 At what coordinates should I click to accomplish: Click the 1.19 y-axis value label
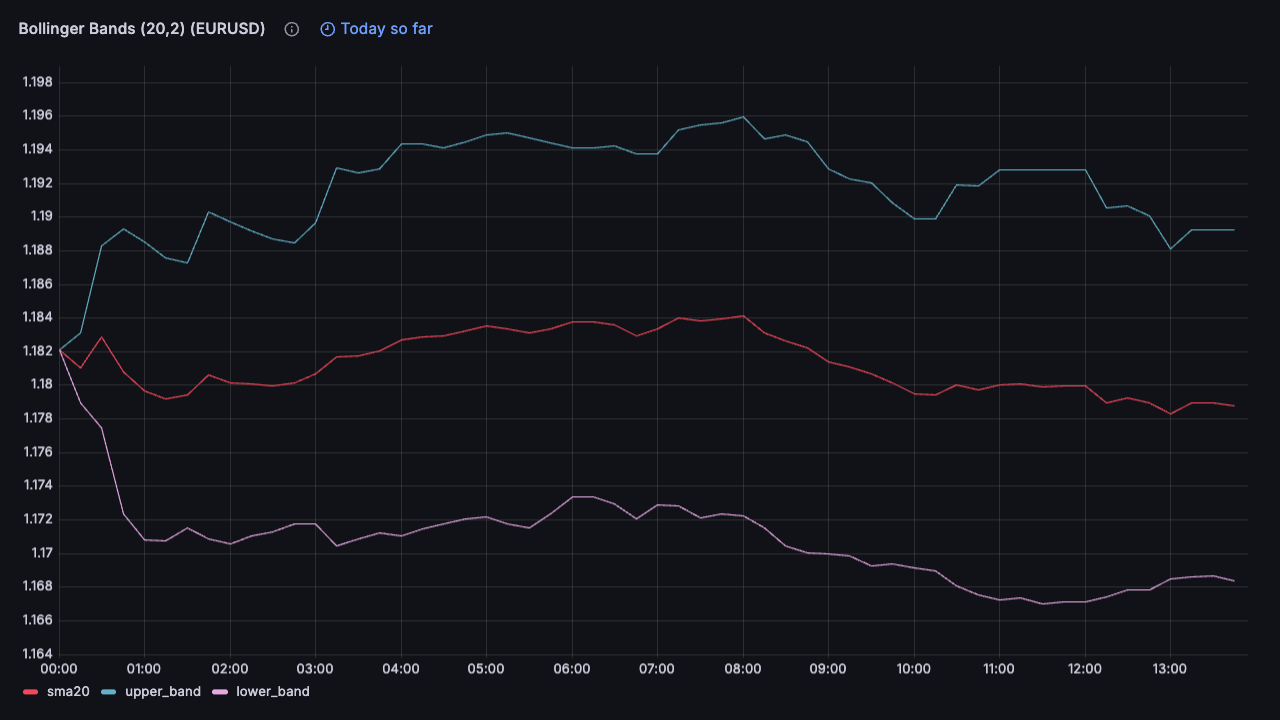pos(40,216)
